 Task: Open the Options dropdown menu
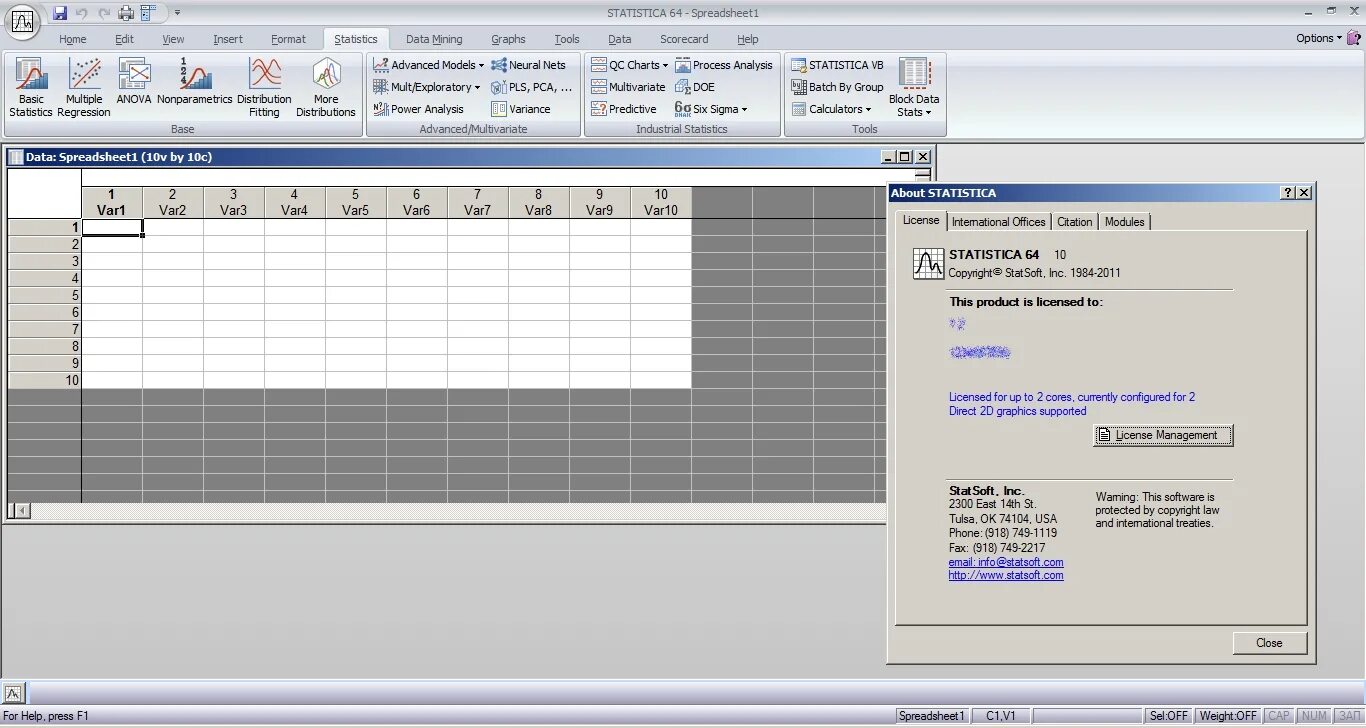tap(1319, 38)
